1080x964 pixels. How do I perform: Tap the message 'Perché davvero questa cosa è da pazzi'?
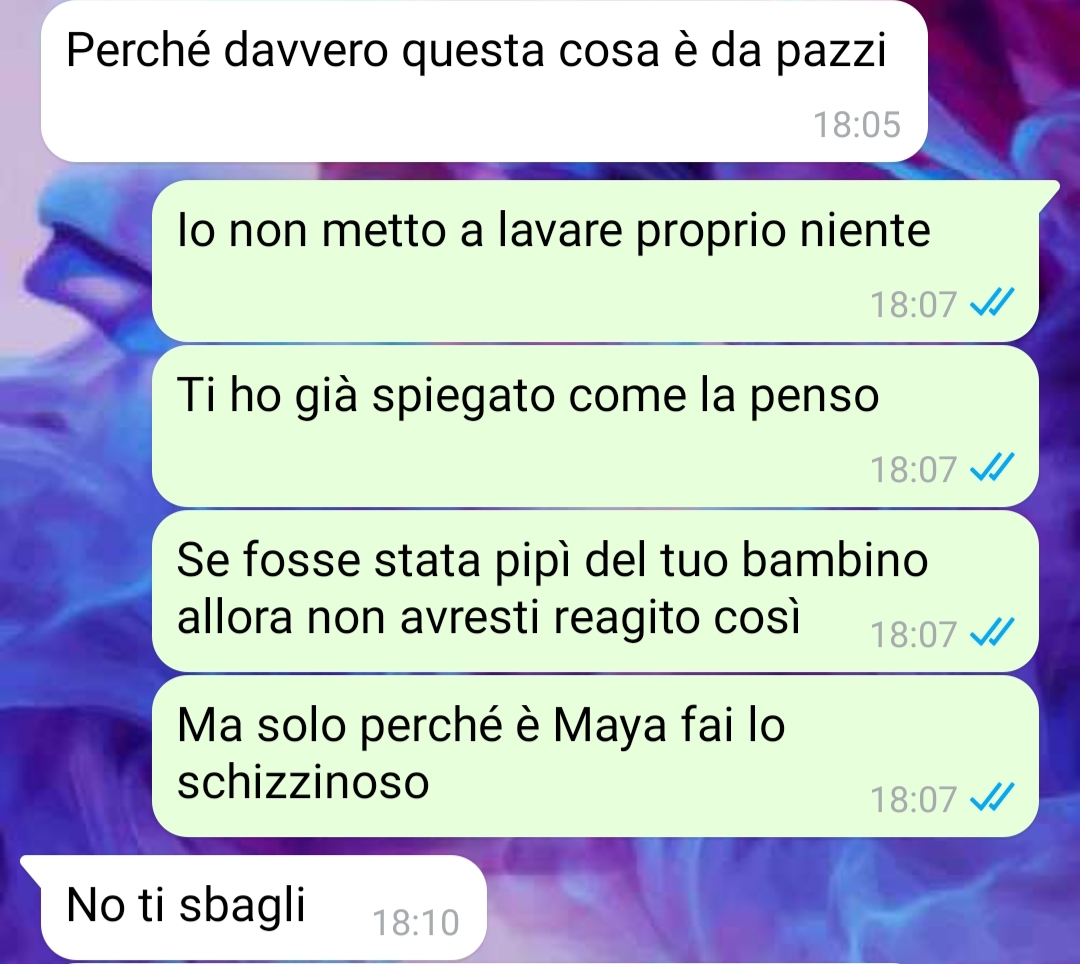coord(484,81)
